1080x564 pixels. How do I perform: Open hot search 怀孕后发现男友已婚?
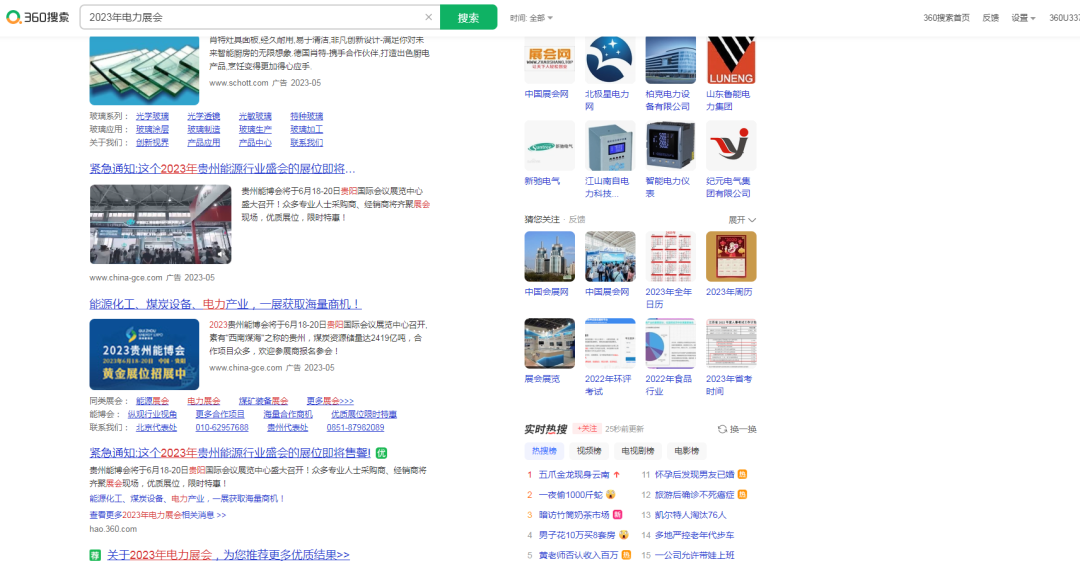(694, 474)
